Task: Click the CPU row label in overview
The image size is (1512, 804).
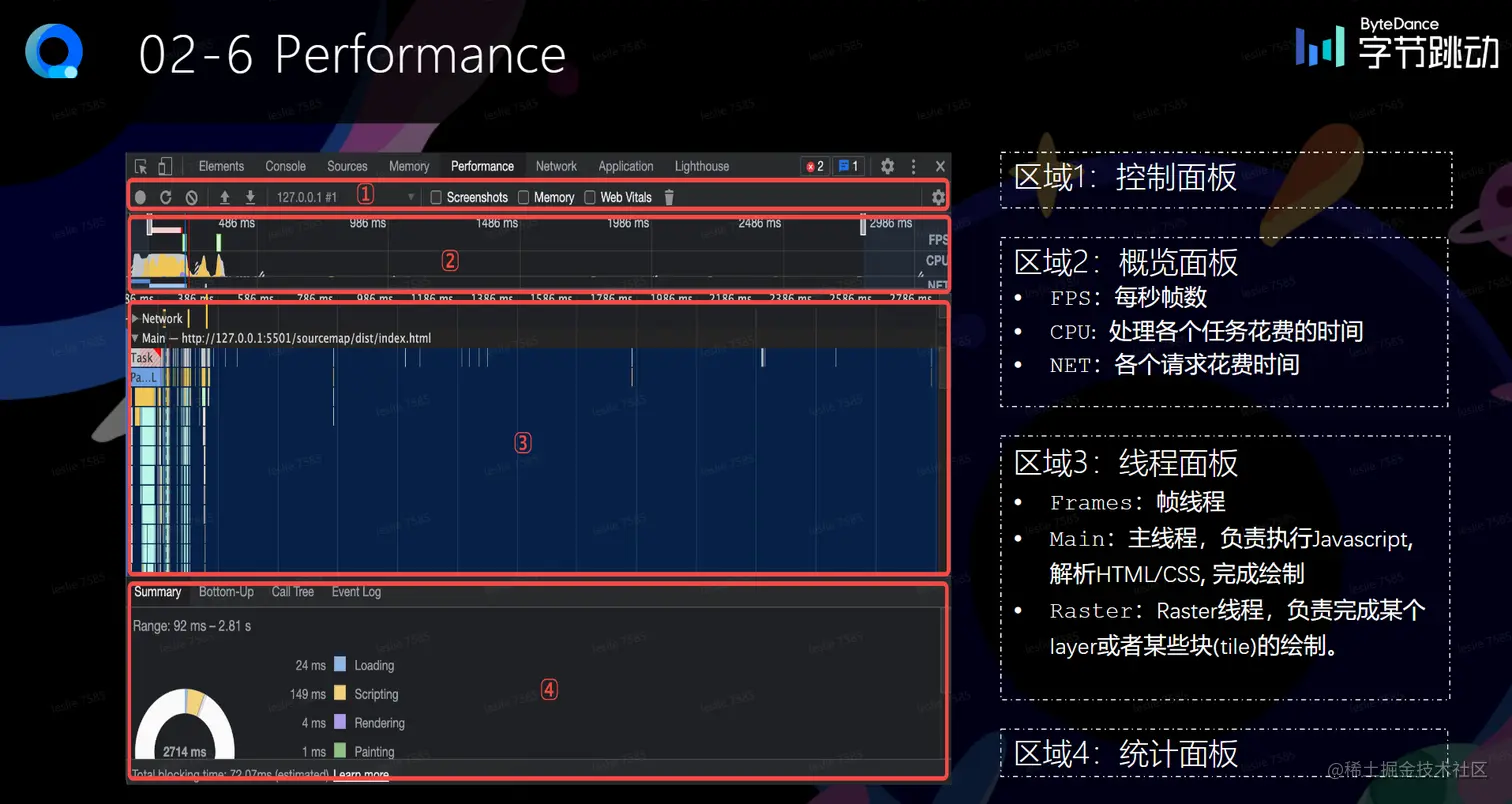Action: tap(937, 261)
